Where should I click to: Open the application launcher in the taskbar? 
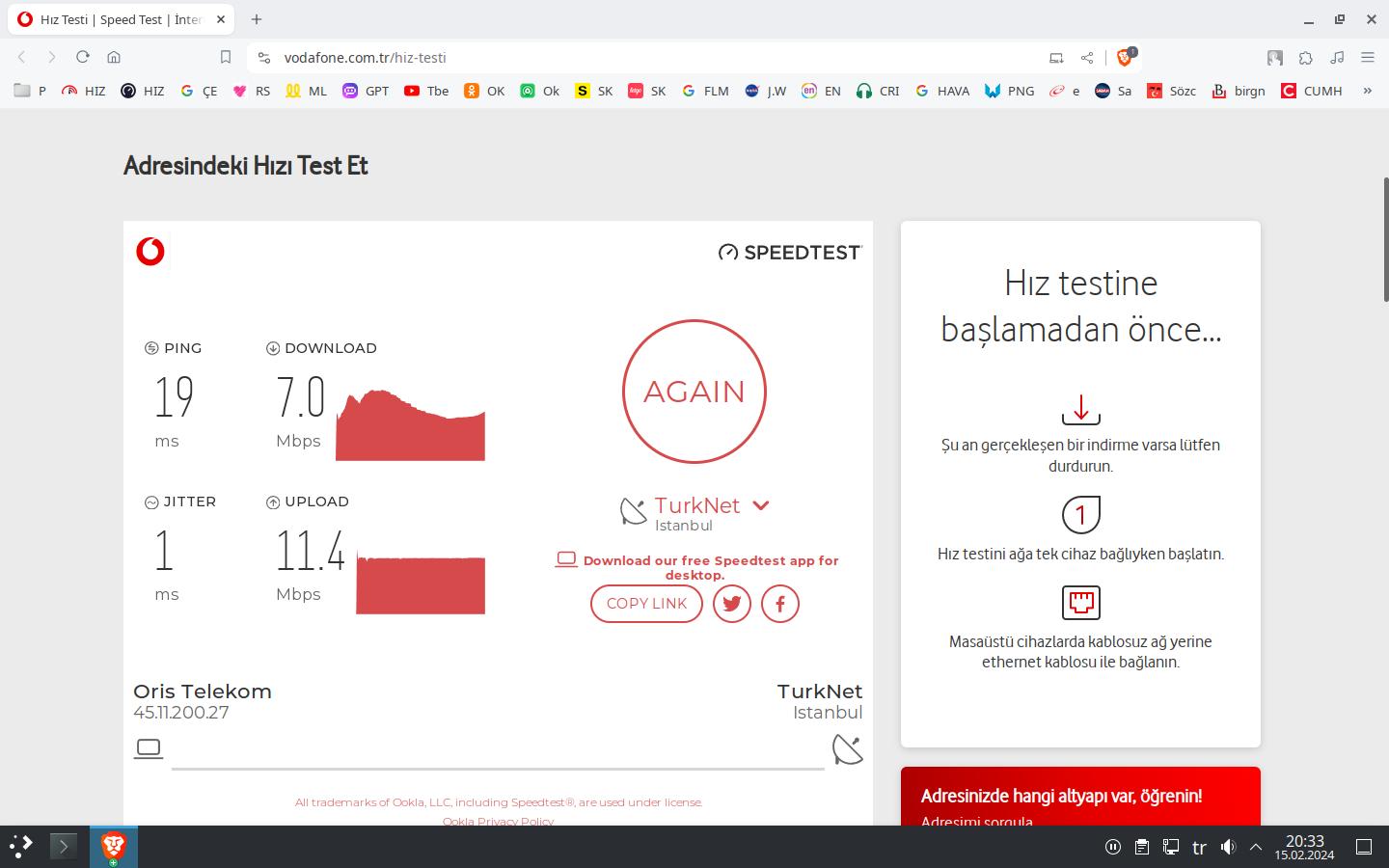pyautogui.click(x=21, y=847)
